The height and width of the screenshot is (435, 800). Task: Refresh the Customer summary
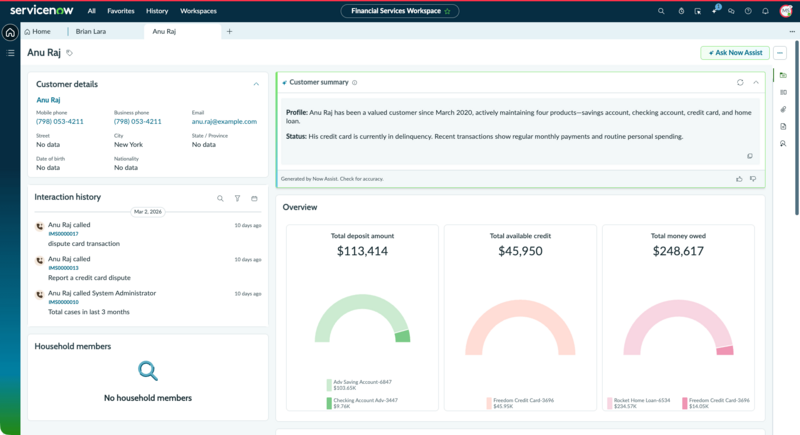[x=740, y=83]
